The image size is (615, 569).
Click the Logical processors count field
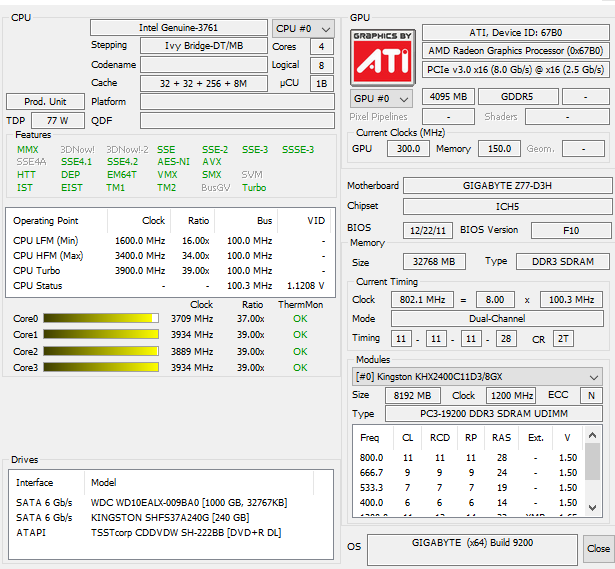322,65
